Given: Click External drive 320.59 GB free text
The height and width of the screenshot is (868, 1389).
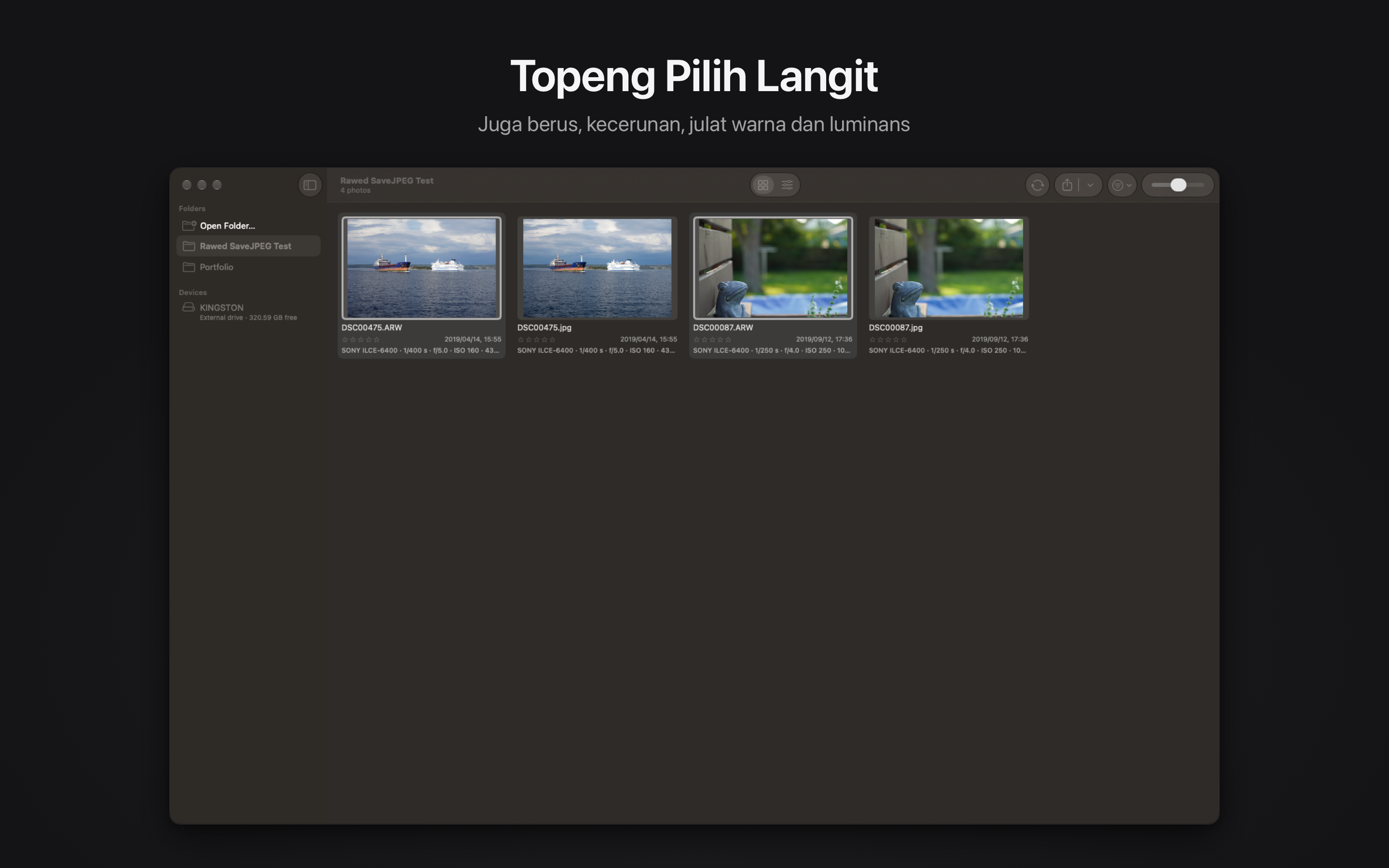Looking at the screenshot, I should click(x=248, y=317).
